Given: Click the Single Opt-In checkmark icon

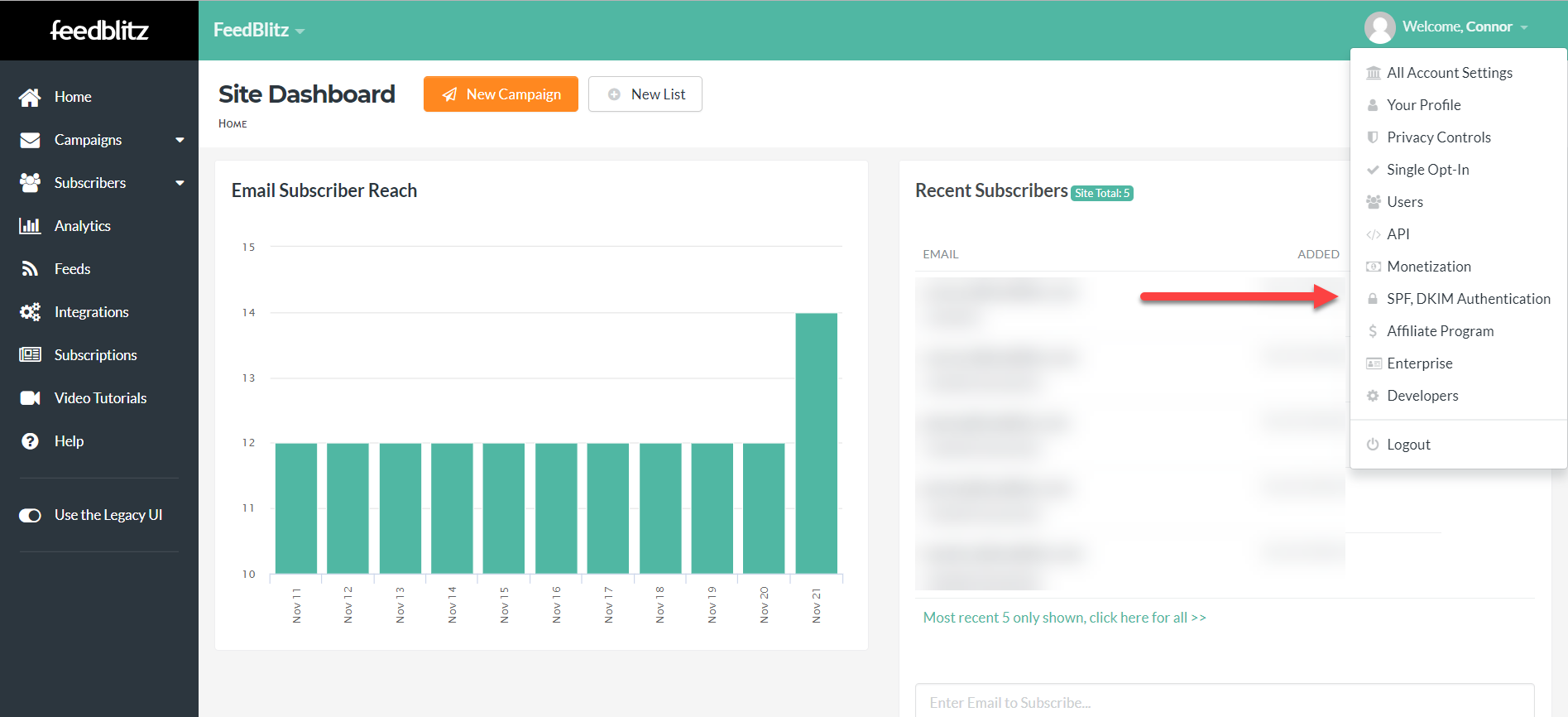Looking at the screenshot, I should [x=1373, y=170].
